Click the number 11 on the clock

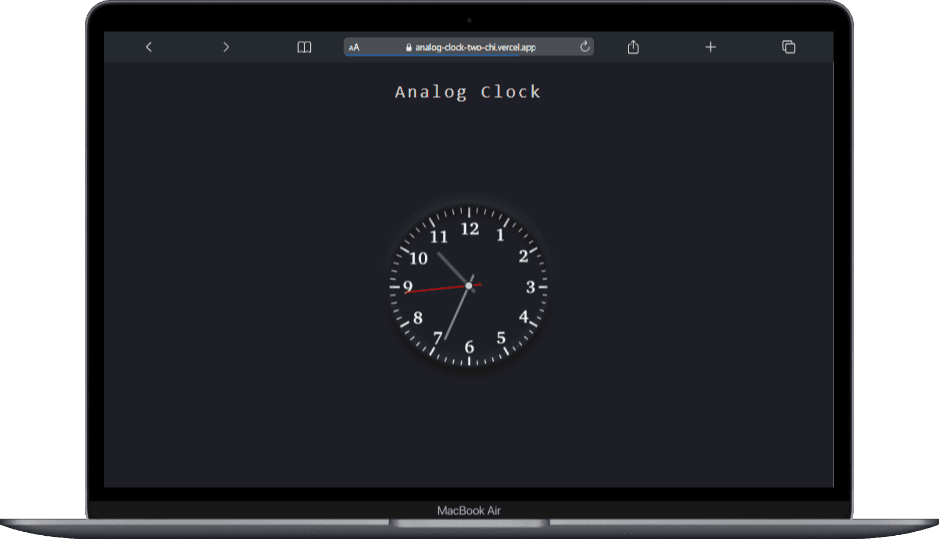438,237
